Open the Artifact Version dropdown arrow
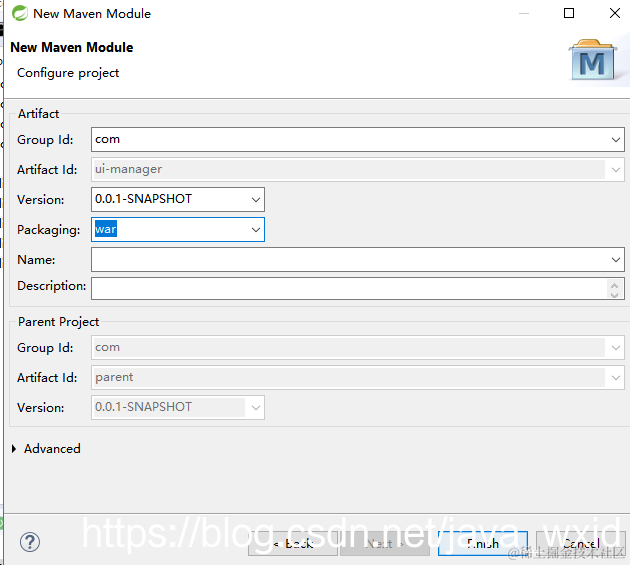Viewport: 630px width, 565px height. [256, 199]
